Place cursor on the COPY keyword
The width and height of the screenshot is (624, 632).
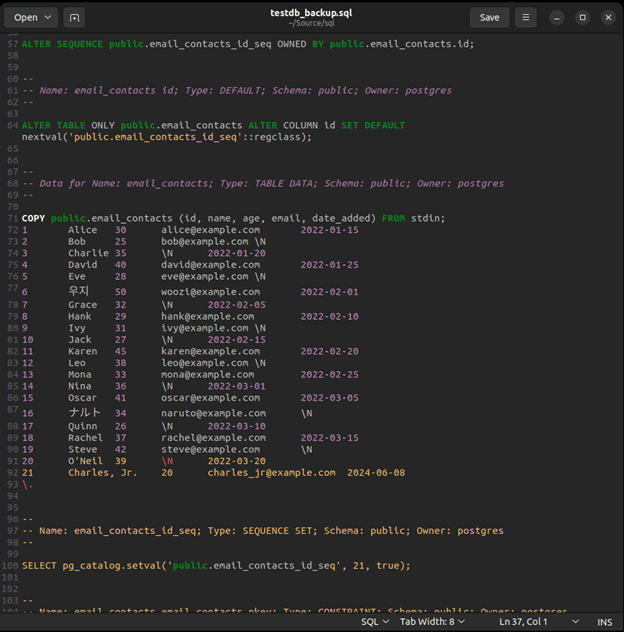33,218
